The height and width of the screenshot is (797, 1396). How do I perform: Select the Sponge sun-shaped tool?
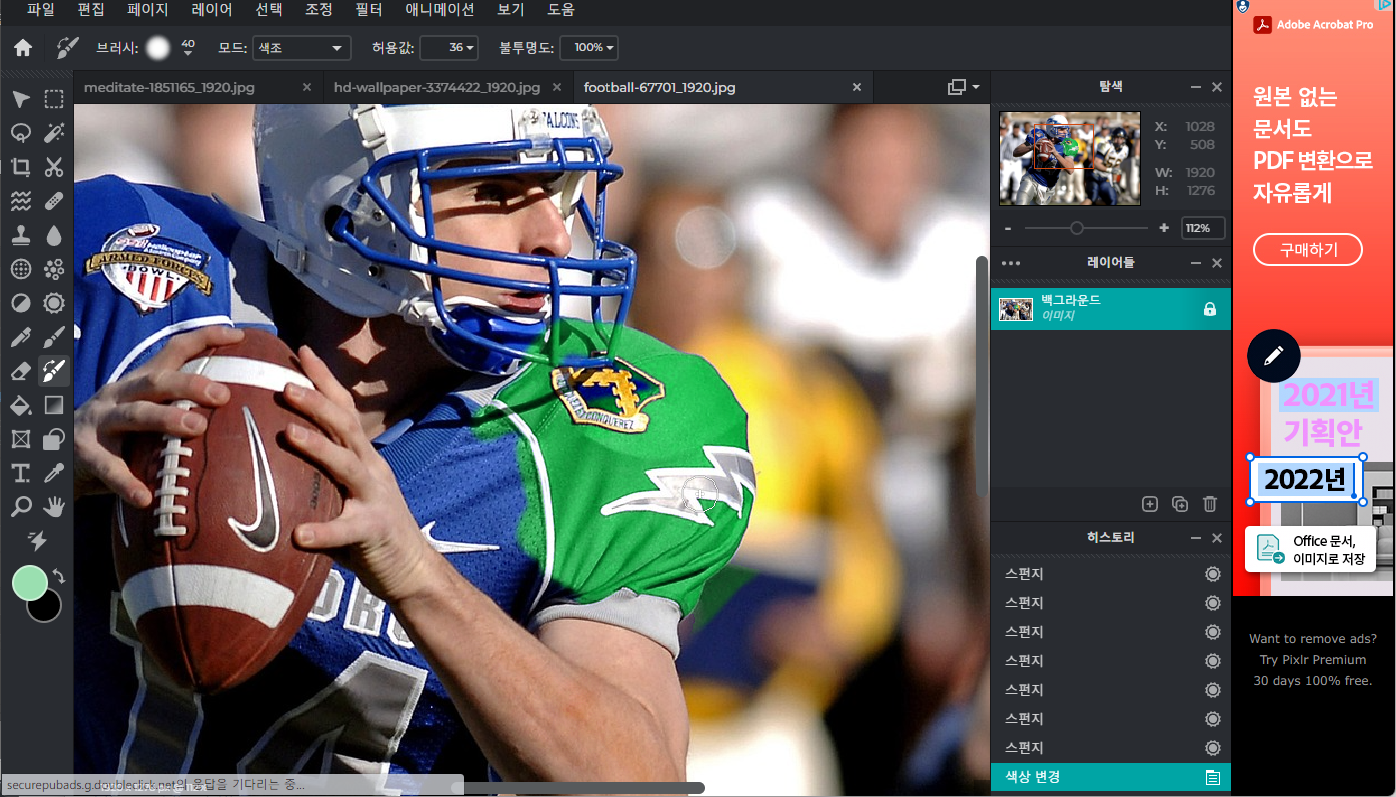pyautogui.click(x=54, y=303)
